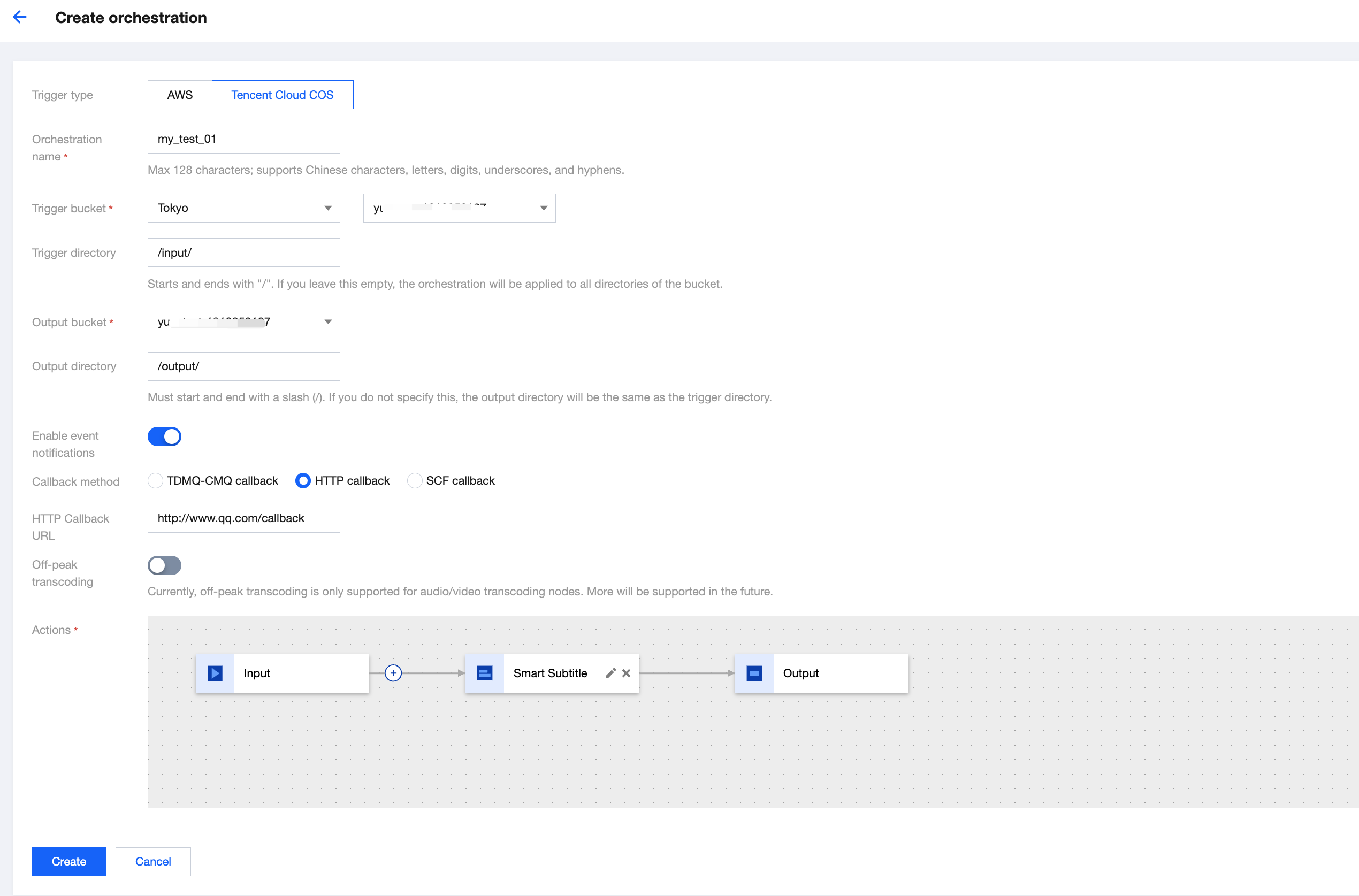Switch trigger type to AWS
The width and height of the screenshot is (1359, 896).
click(180, 95)
